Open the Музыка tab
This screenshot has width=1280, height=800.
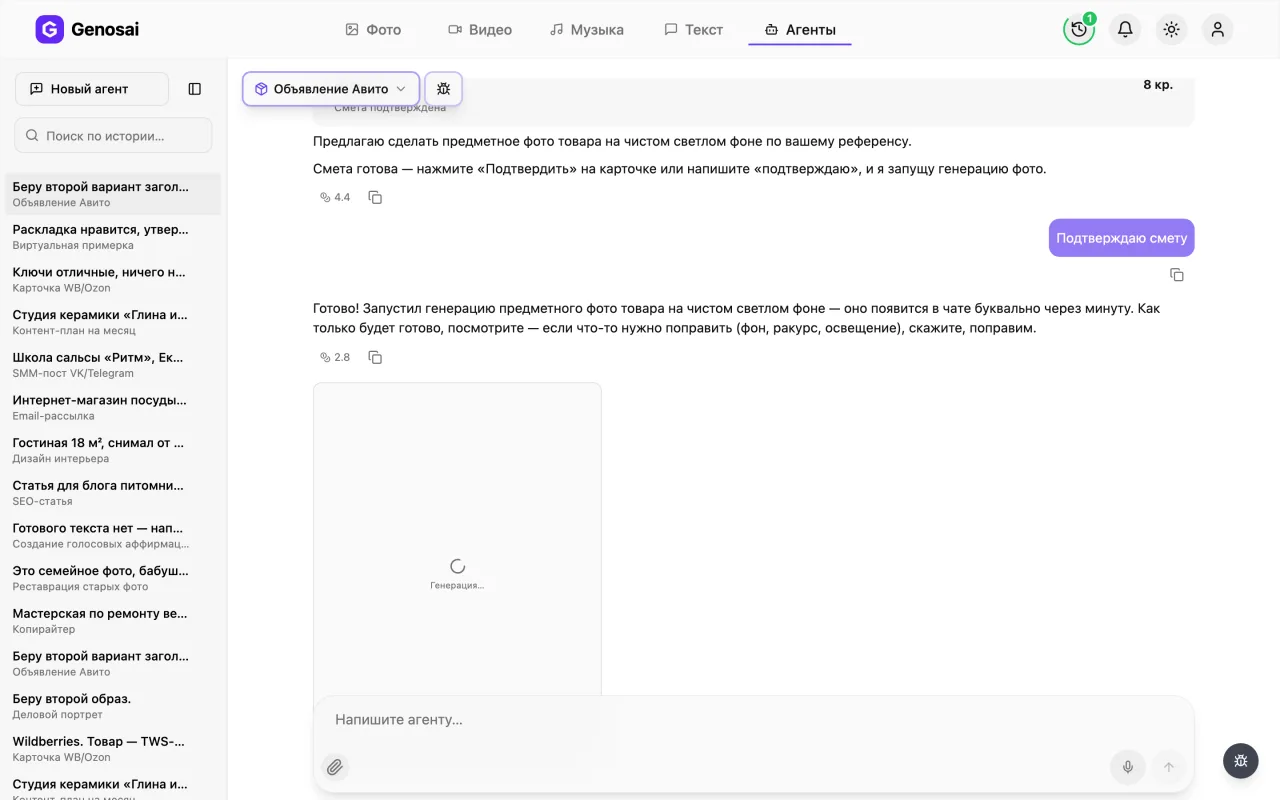(587, 30)
